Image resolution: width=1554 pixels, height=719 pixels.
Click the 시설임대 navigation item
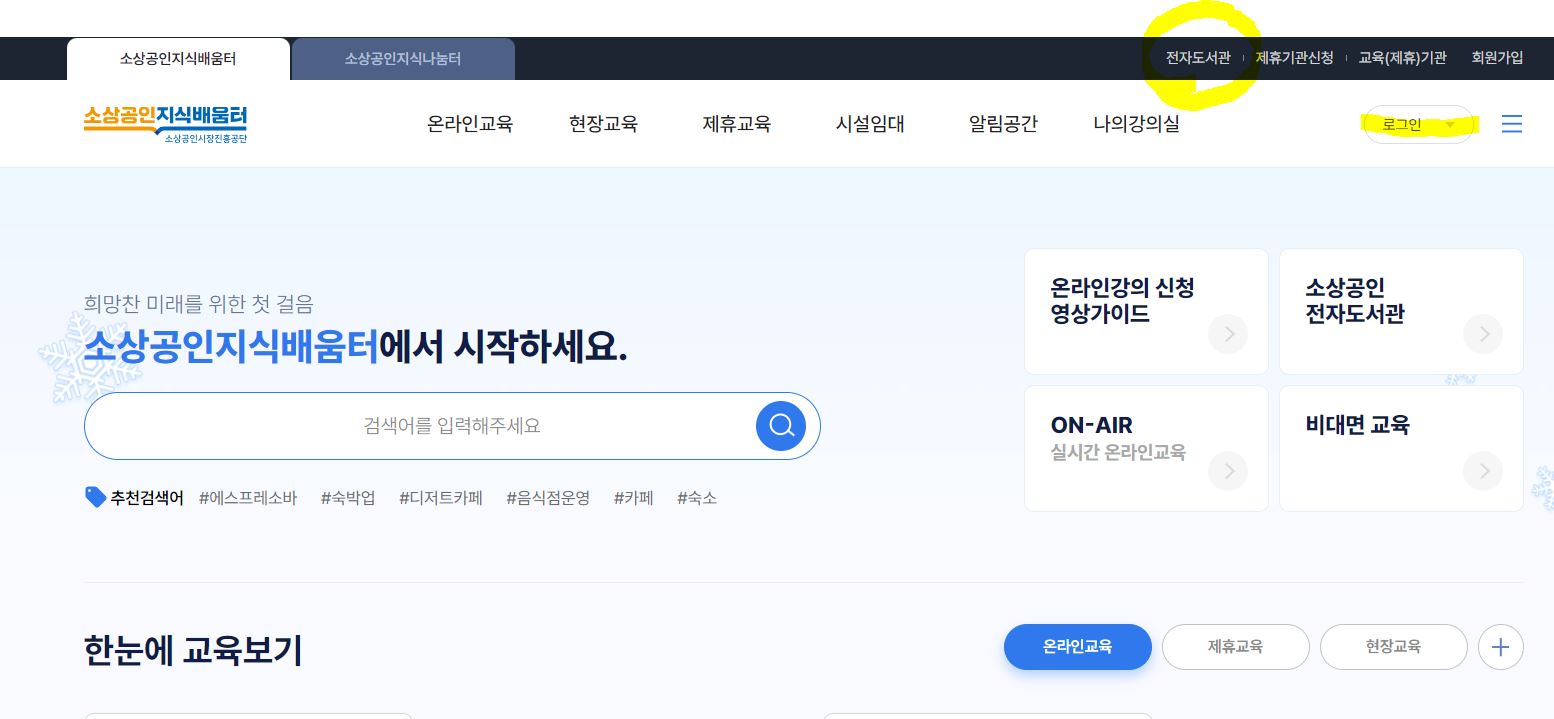click(869, 123)
